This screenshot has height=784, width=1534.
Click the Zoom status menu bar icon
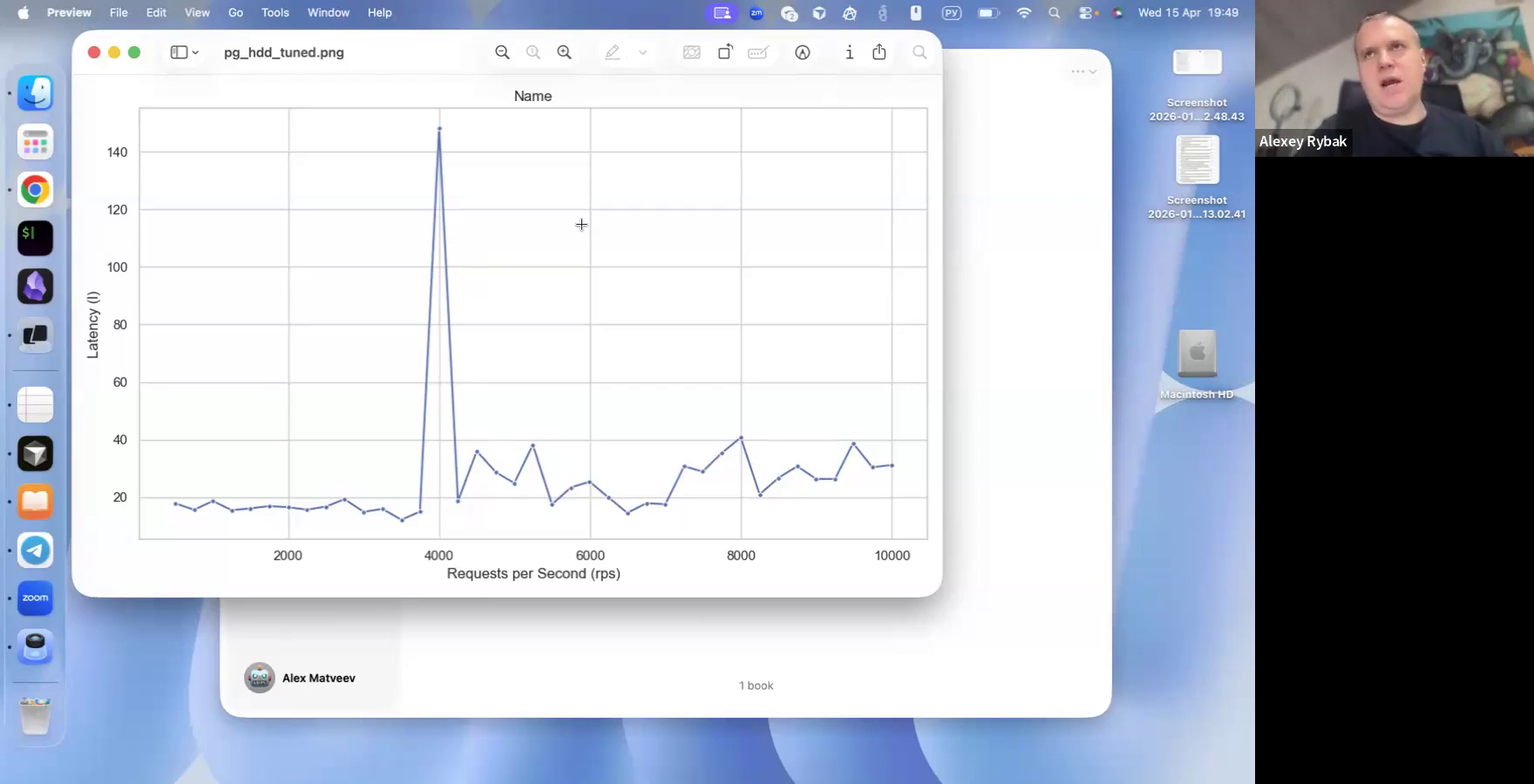[x=757, y=12]
